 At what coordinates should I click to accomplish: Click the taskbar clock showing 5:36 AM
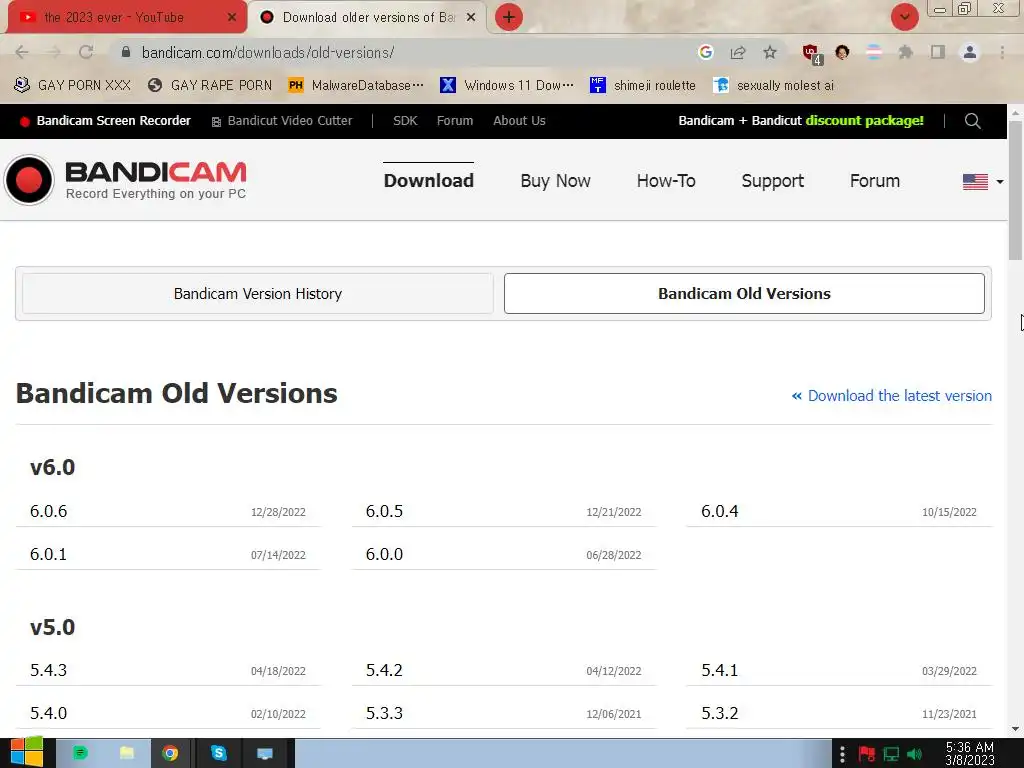coord(970,754)
